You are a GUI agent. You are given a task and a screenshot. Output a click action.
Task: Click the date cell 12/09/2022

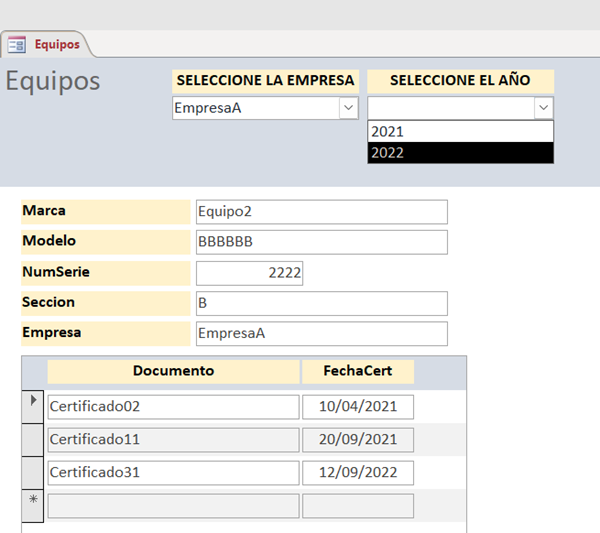(x=358, y=473)
